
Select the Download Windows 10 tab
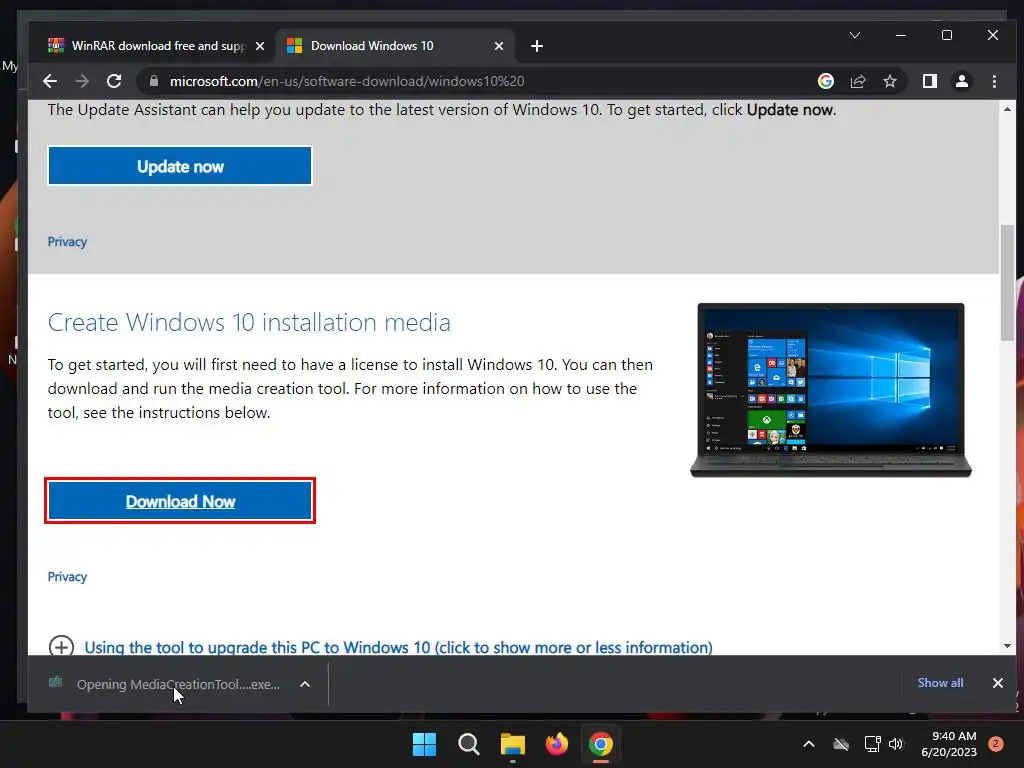tap(396, 46)
